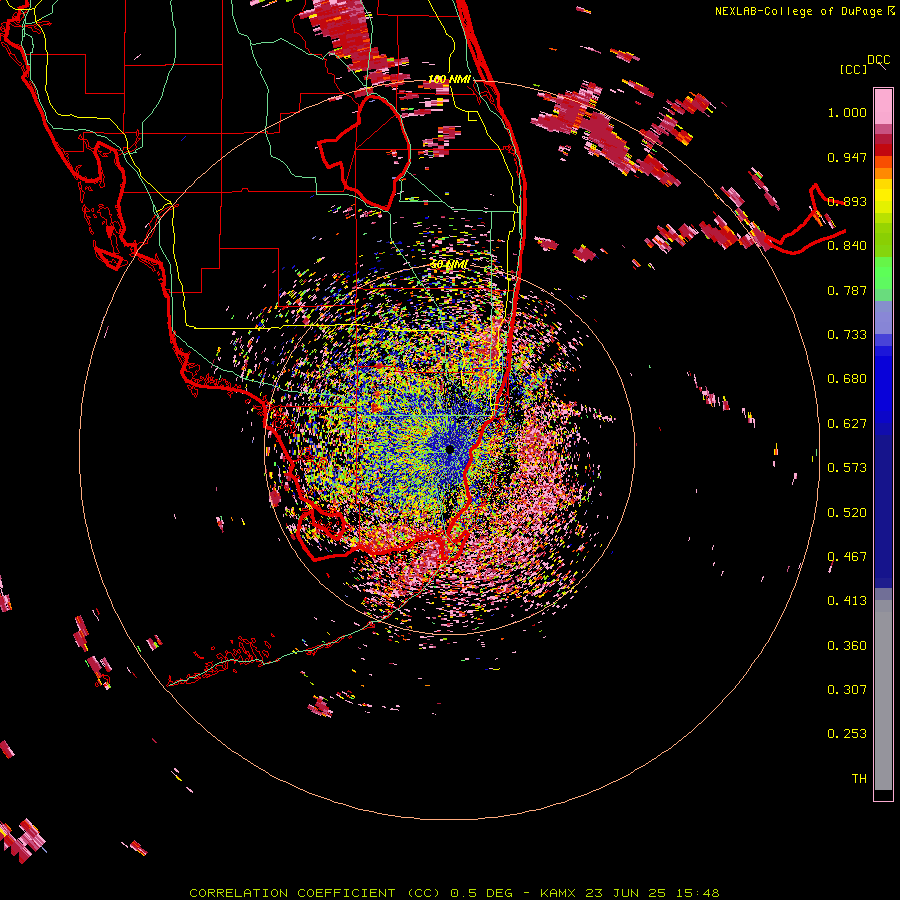Pick the gray color bar segment

[883, 695]
